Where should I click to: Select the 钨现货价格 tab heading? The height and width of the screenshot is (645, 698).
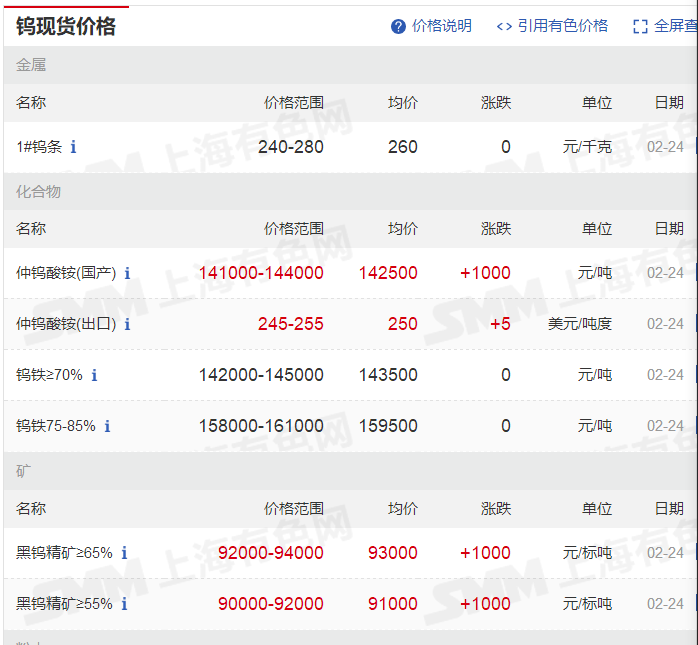coord(66,26)
